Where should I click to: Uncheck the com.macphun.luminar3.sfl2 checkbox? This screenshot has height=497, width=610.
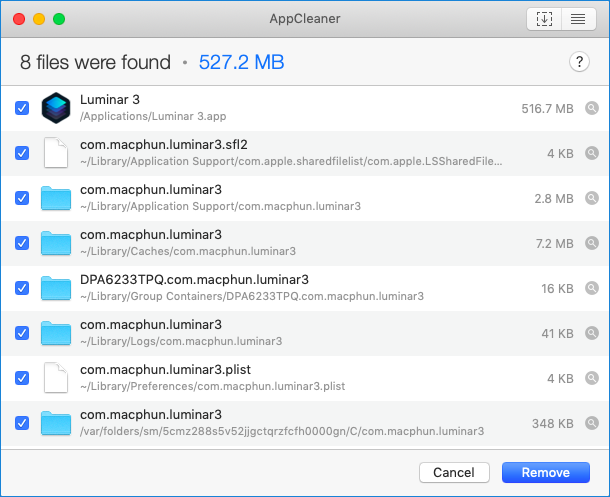point(22,153)
